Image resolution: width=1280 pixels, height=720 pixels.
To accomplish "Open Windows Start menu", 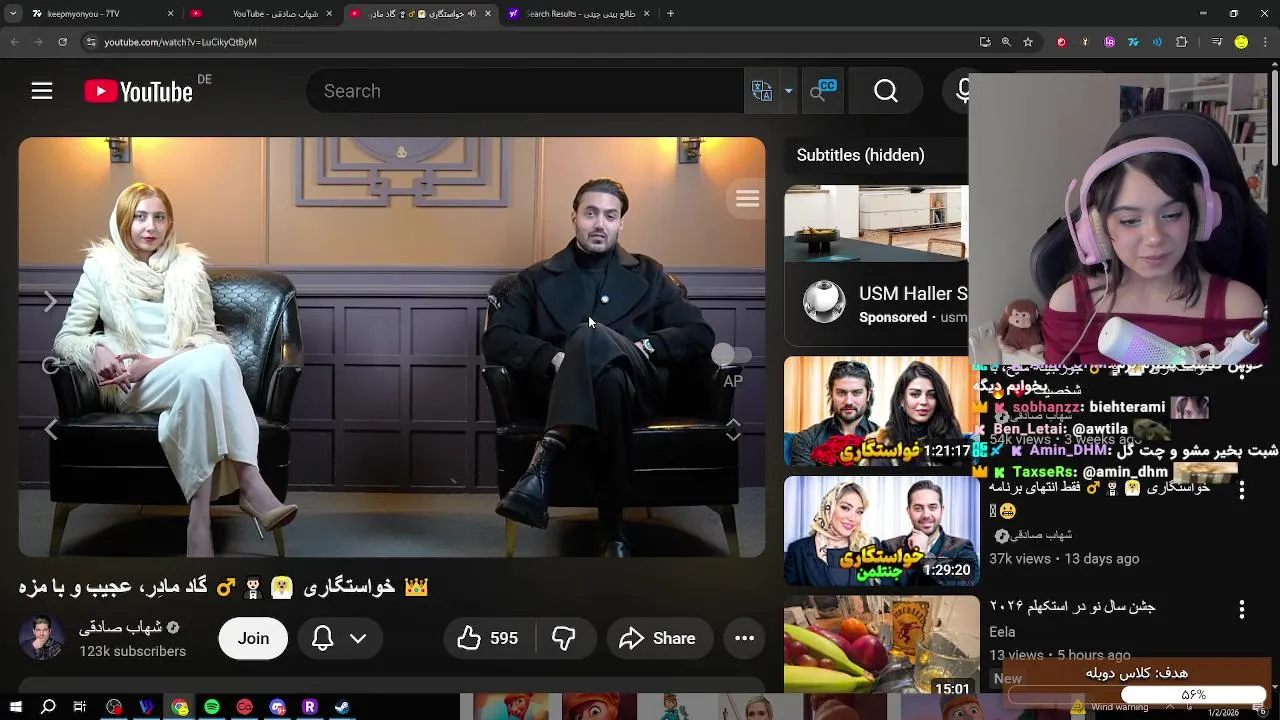I will [16, 707].
